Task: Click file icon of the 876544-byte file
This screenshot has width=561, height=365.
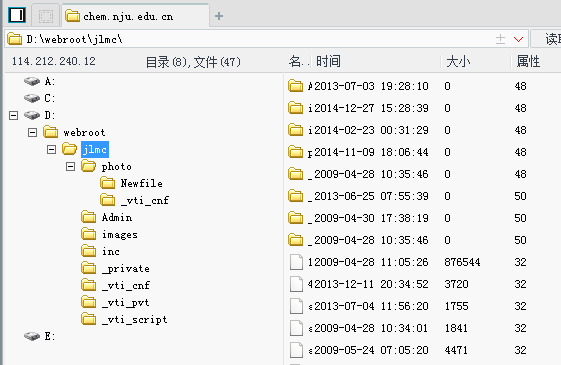Action: point(296,262)
